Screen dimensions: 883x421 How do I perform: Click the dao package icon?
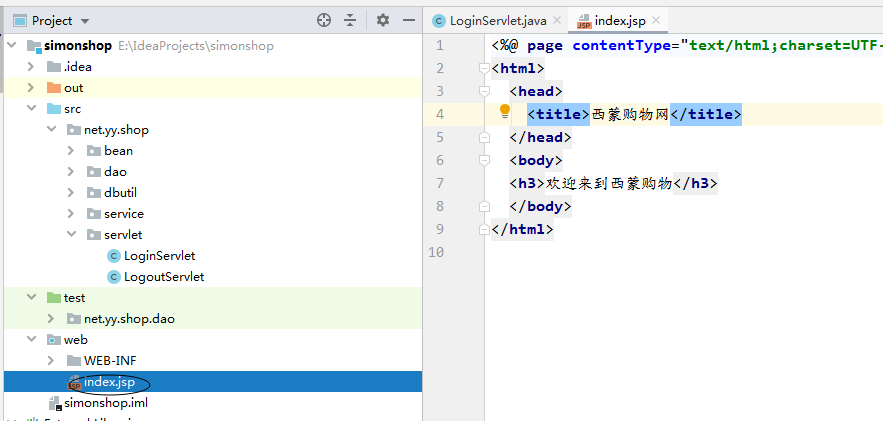coord(94,172)
